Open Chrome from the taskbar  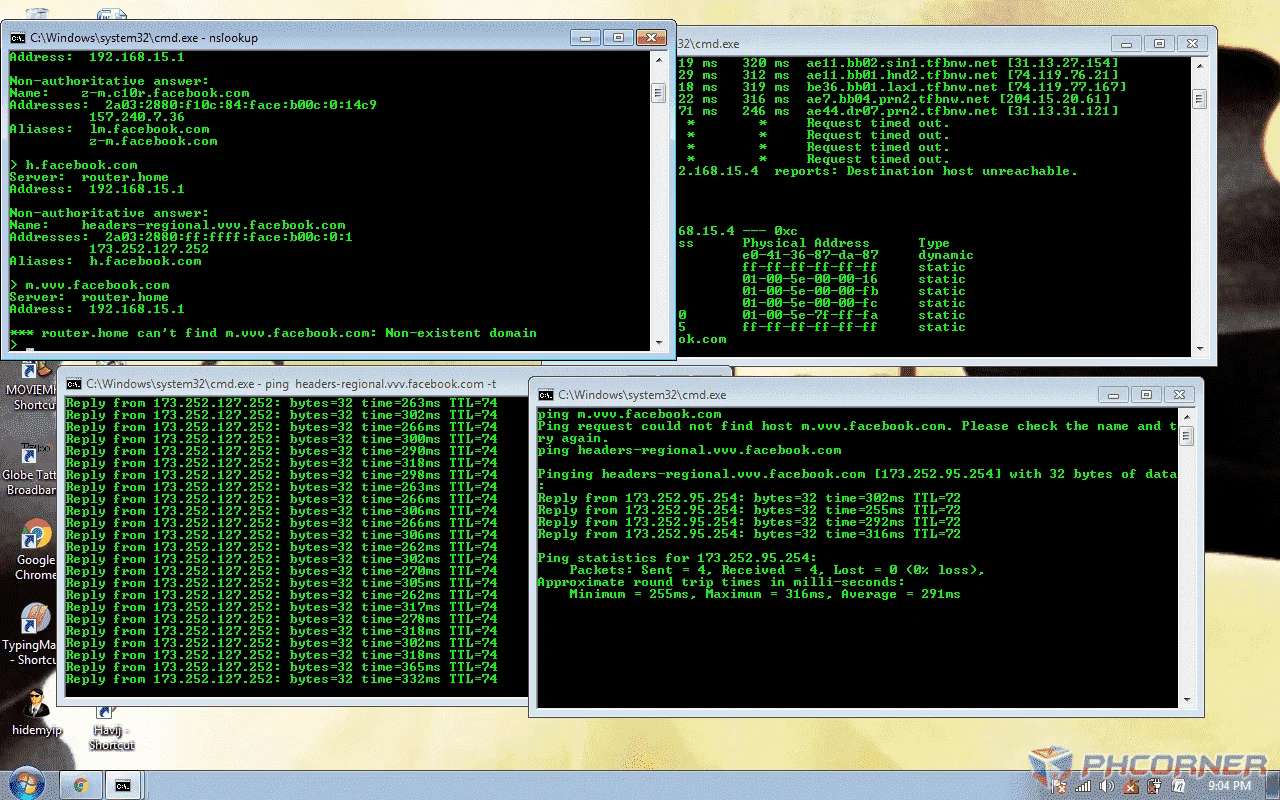tap(81, 785)
